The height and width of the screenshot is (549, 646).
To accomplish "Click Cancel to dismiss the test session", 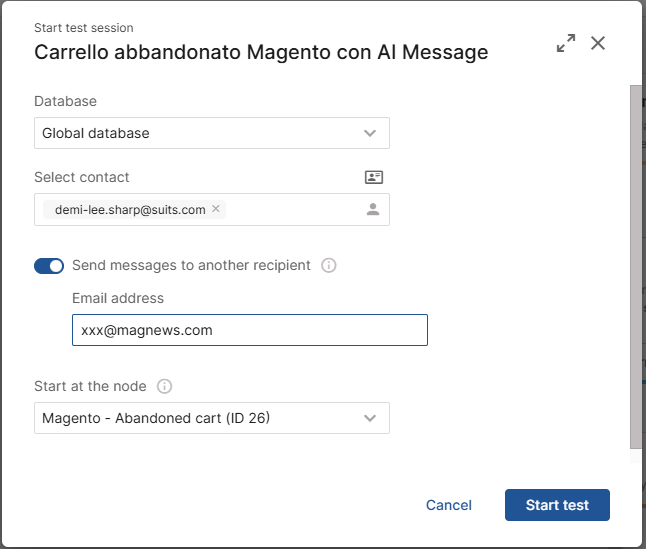I will 449,505.
